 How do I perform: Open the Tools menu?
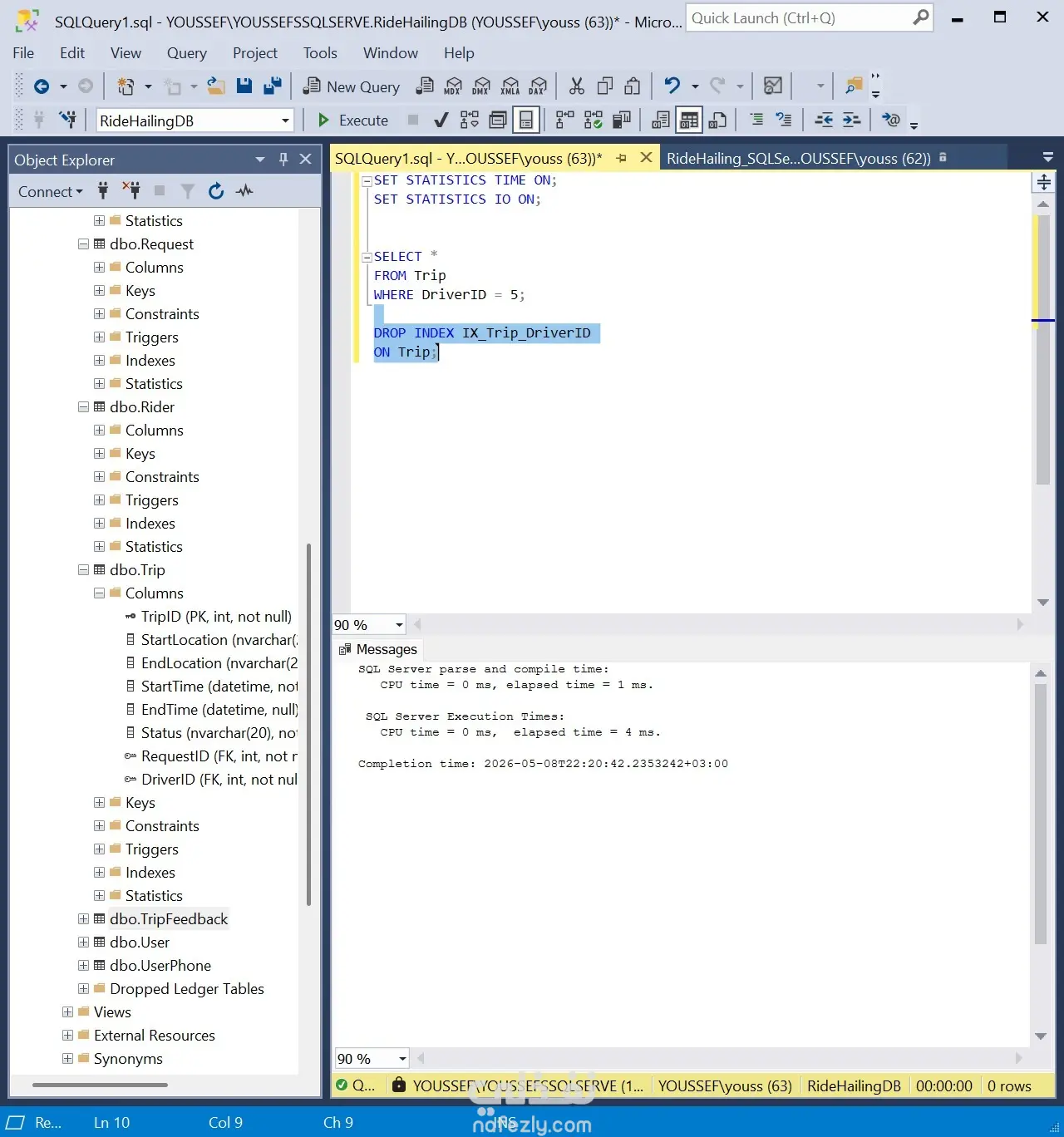coord(320,53)
